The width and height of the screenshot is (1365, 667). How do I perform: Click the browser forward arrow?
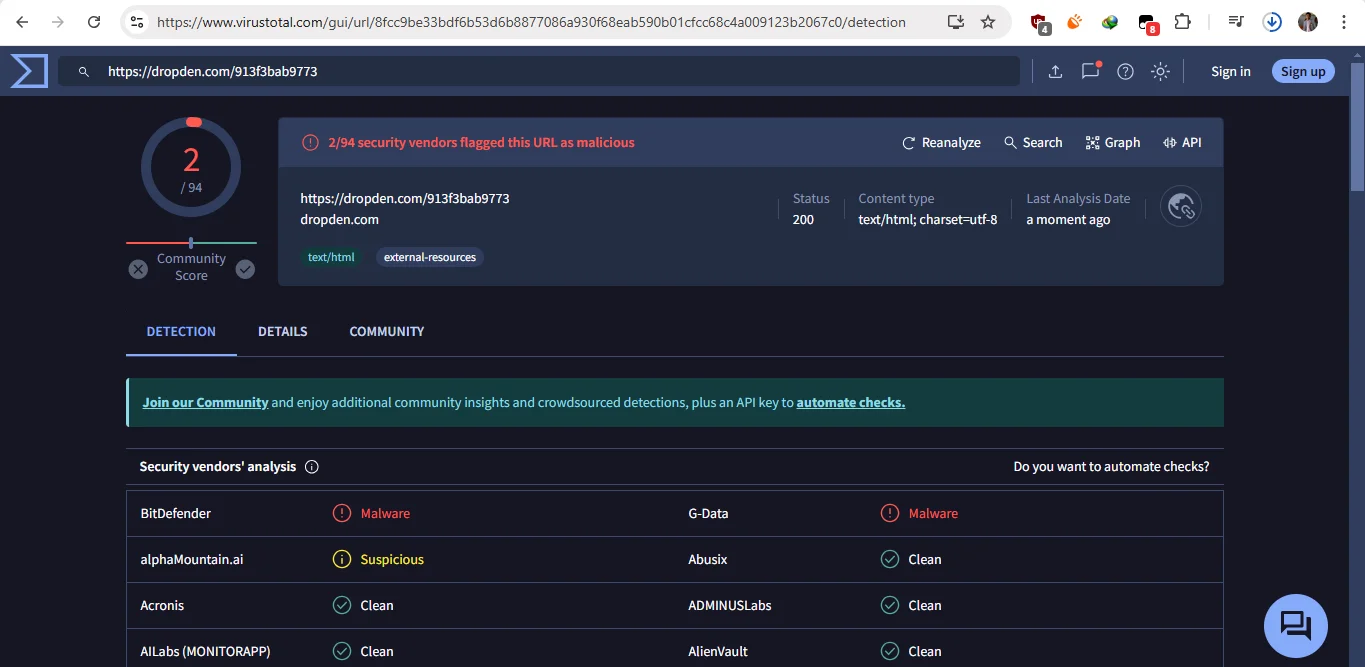pyautogui.click(x=58, y=22)
